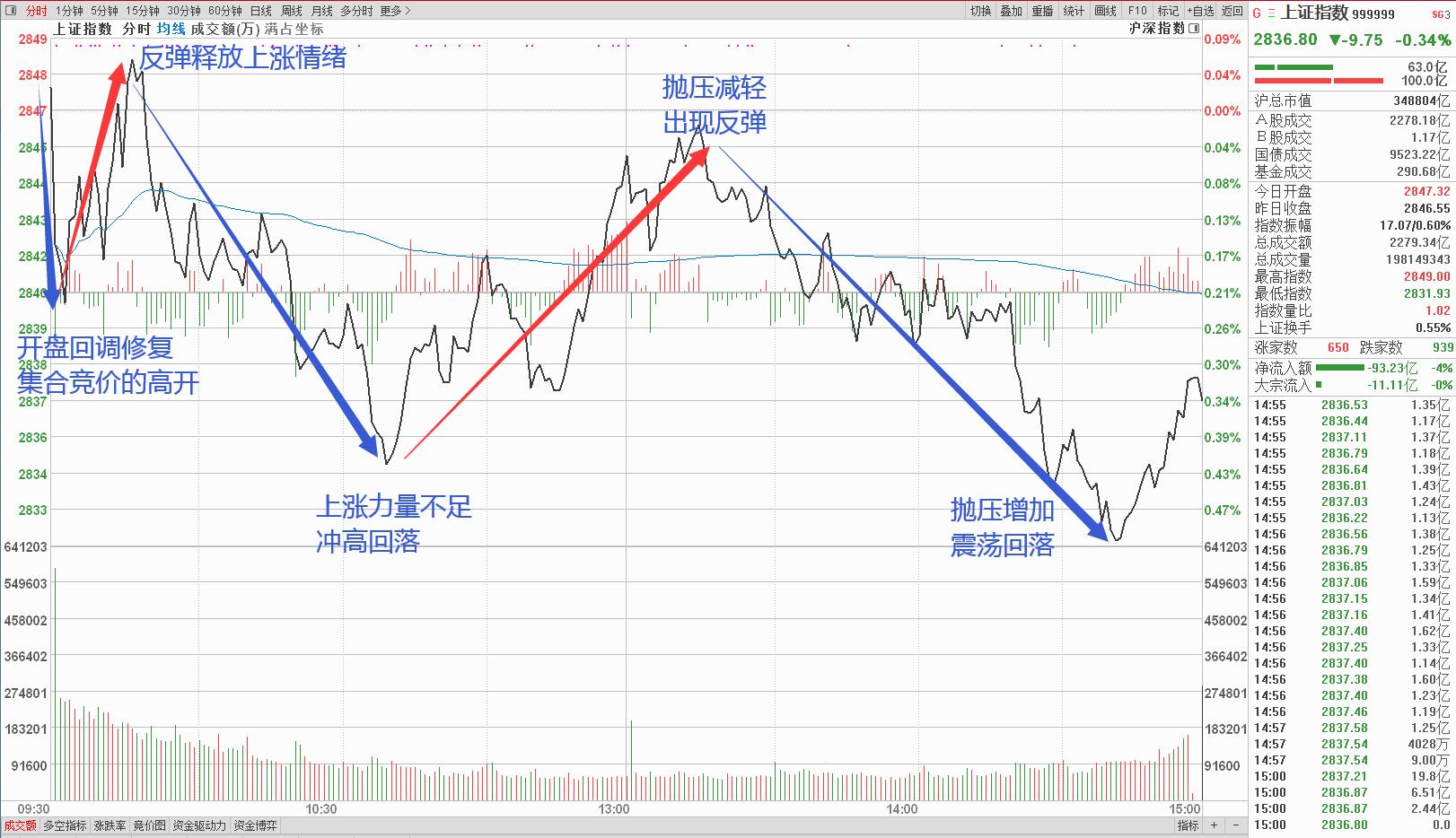Select the 资金驱动力 bottom tab

(199, 825)
